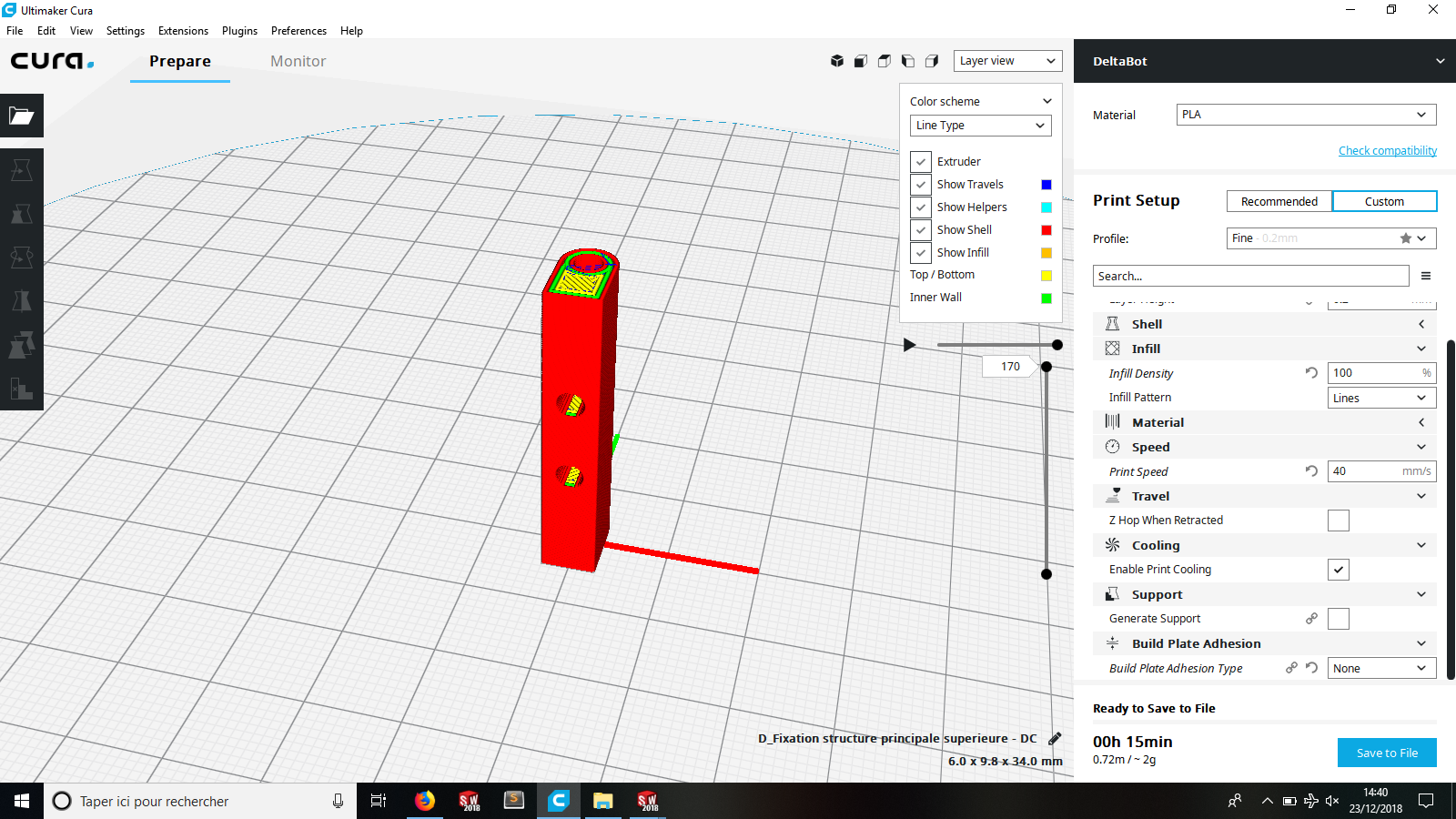Open the Profile Fine dropdown

1331,238
